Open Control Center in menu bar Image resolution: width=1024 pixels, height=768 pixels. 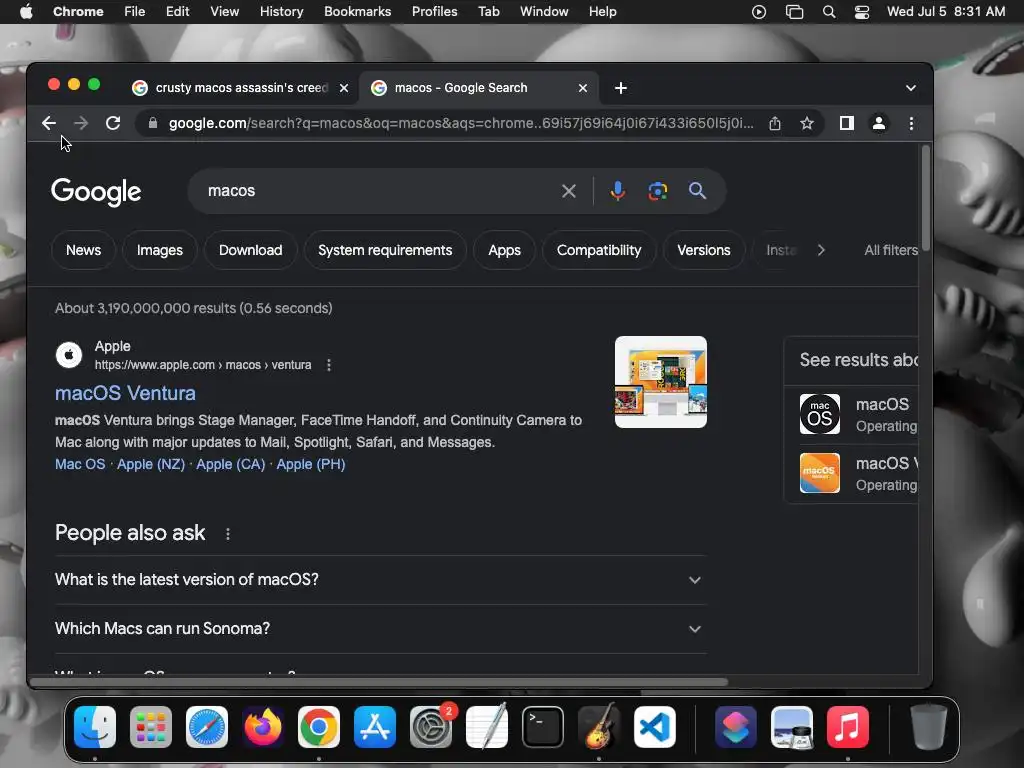coord(862,12)
